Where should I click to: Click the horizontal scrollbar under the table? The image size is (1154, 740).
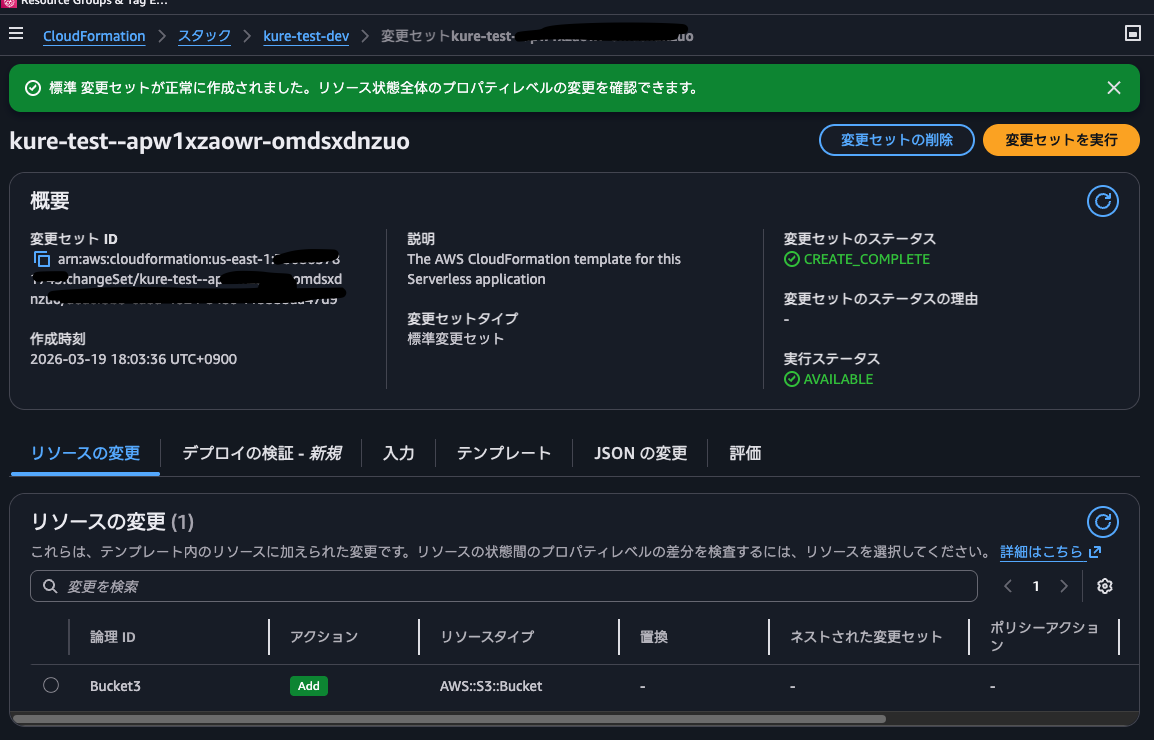click(449, 719)
